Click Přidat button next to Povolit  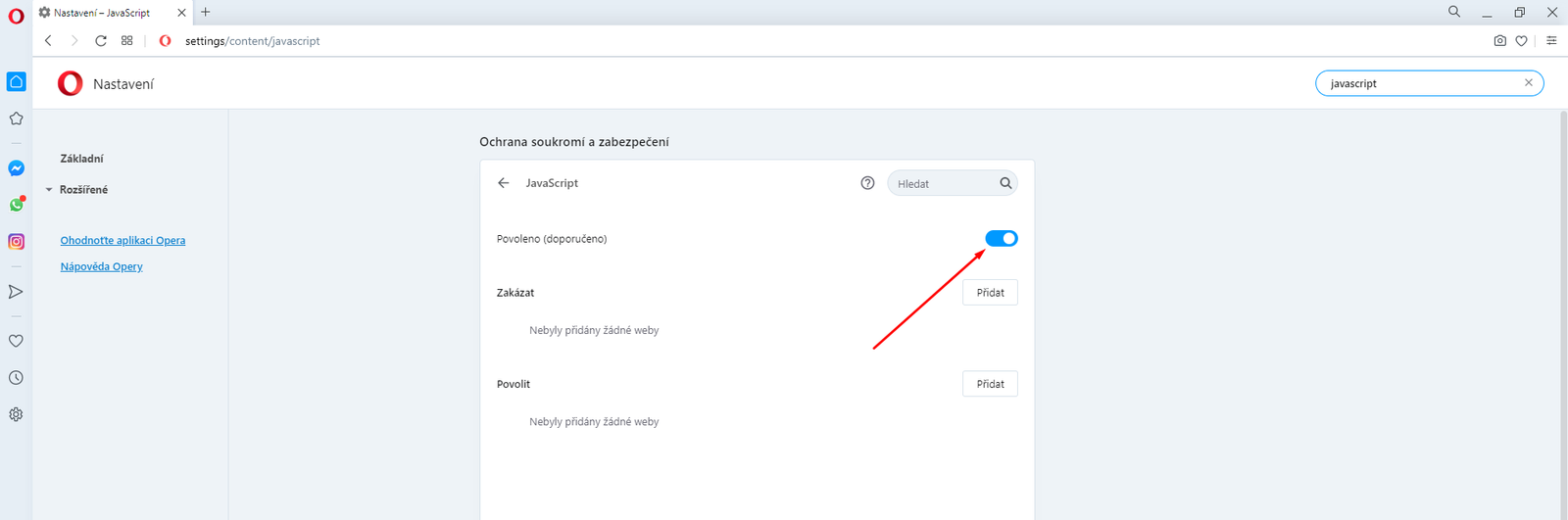(x=990, y=384)
